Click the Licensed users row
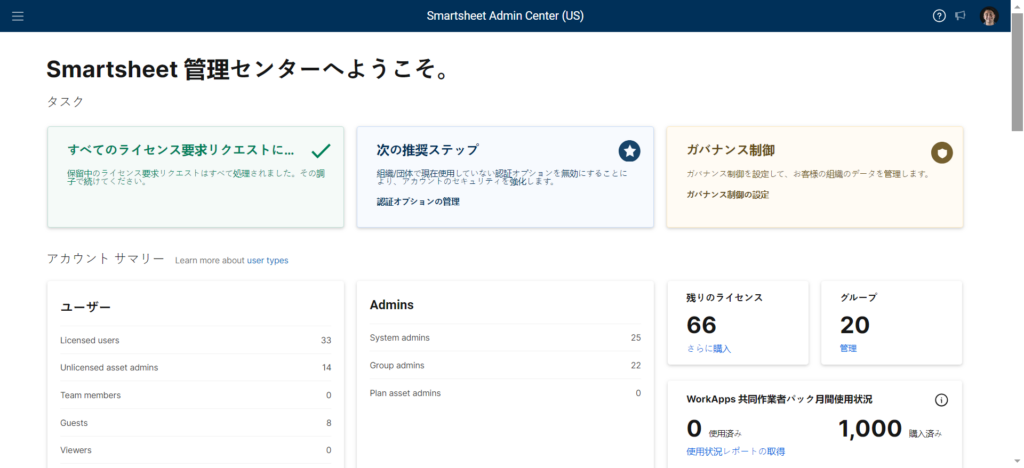 coord(196,340)
